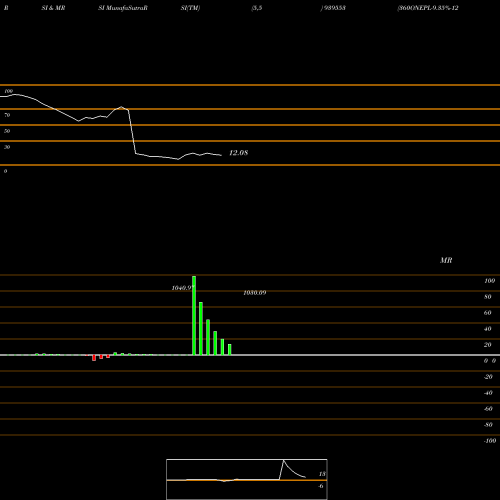The height and width of the screenshot is (500, 500).
Task: Click the header text 'SI & MR'
Action: [53, 8]
